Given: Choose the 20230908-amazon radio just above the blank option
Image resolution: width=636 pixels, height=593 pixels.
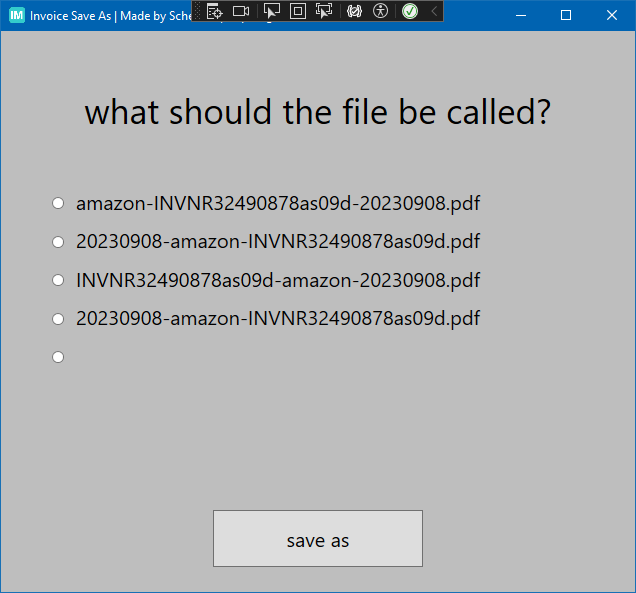Looking at the screenshot, I should [x=266, y=318].
